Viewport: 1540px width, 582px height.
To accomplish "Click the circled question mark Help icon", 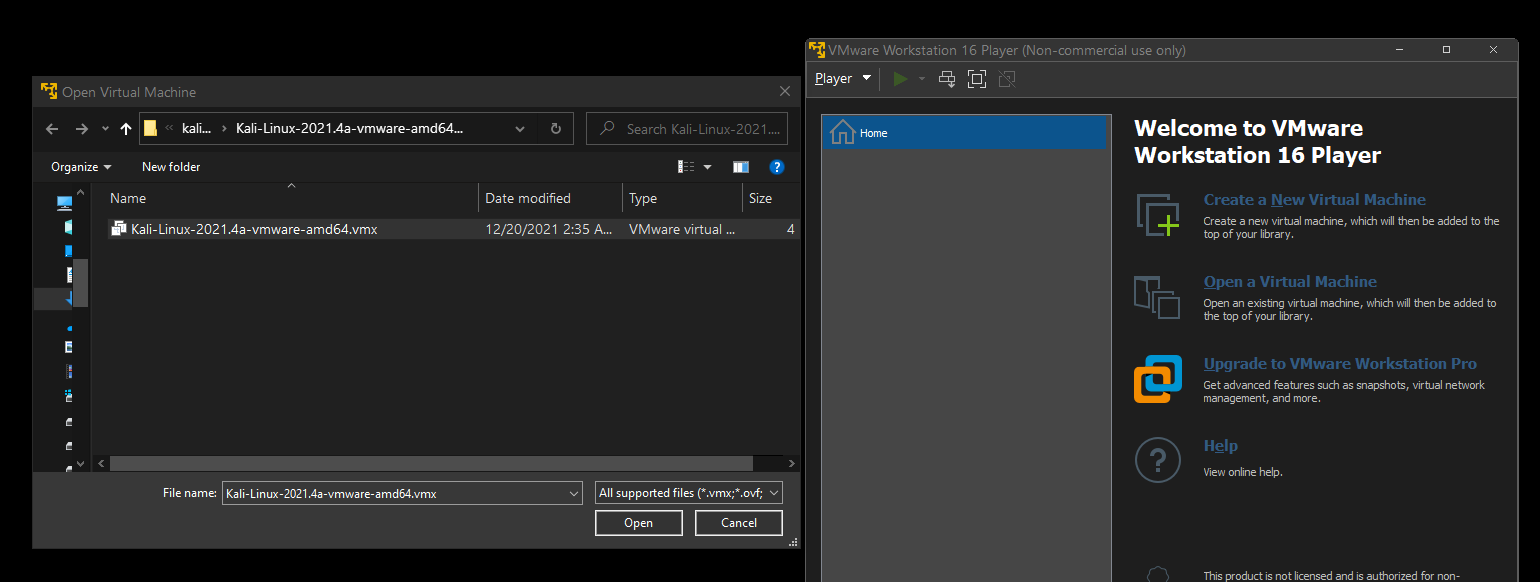I will pyautogui.click(x=1158, y=461).
